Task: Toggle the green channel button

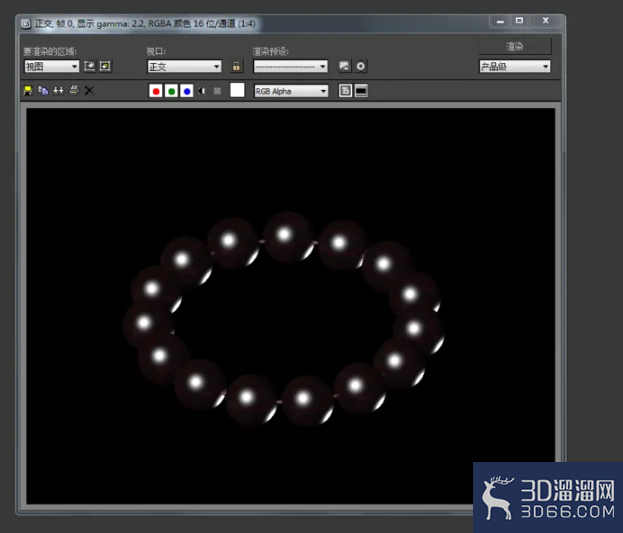Action: coord(171,91)
